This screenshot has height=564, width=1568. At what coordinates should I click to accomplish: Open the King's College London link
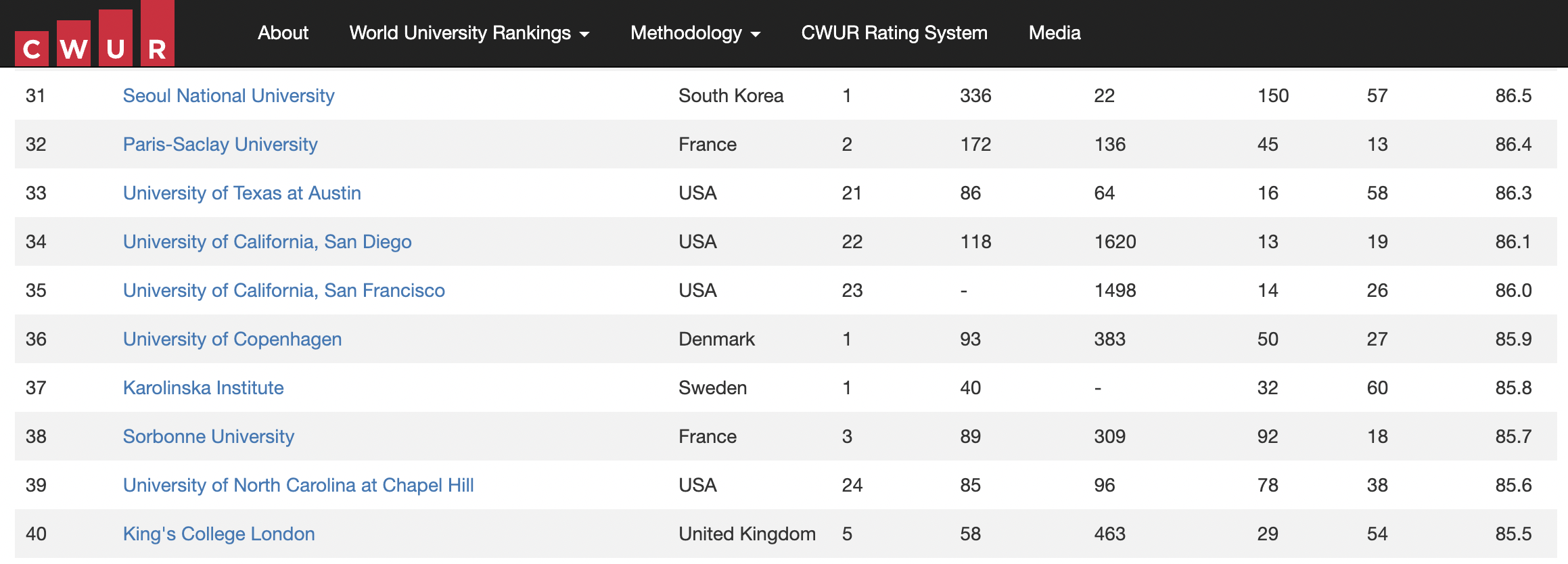tap(218, 534)
